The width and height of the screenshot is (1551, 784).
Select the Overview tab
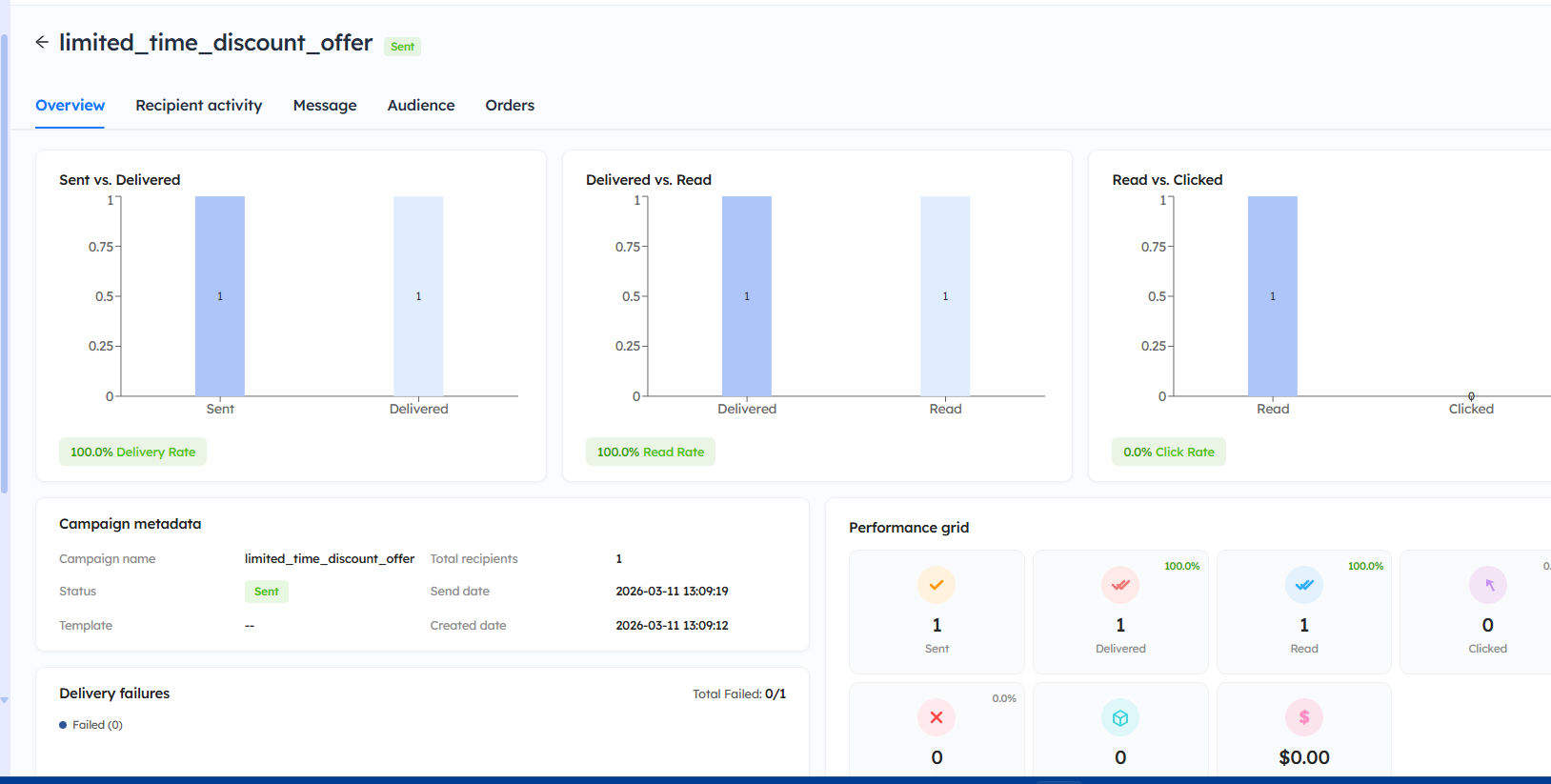click(x=70, y=106)
